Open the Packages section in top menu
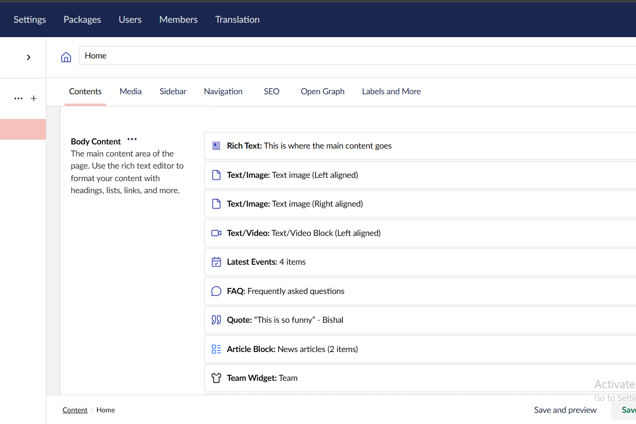The height and width of the screenshot is (424, 636). coord(82,19)
